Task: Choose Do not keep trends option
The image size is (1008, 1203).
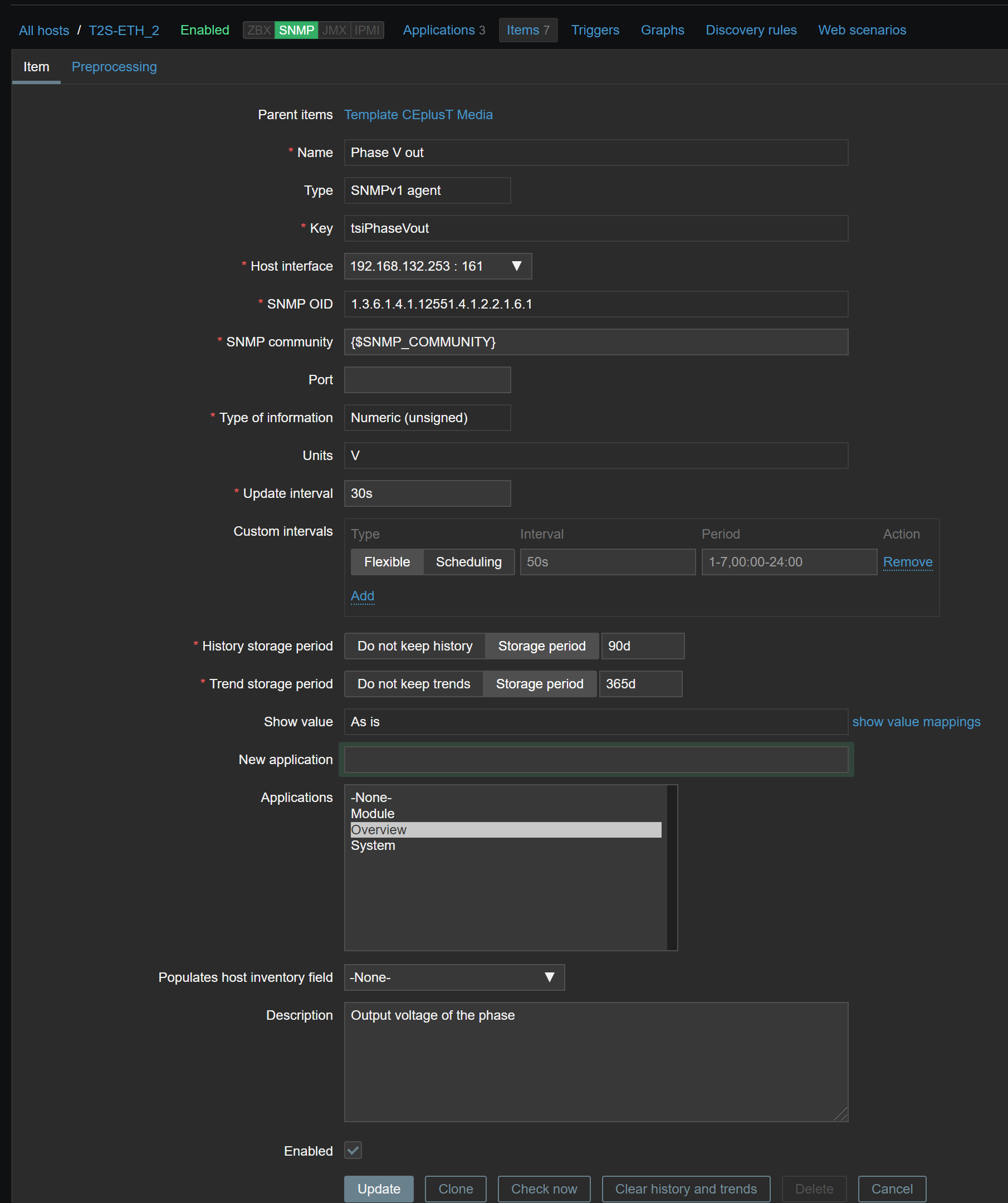Action: [414, 684]
